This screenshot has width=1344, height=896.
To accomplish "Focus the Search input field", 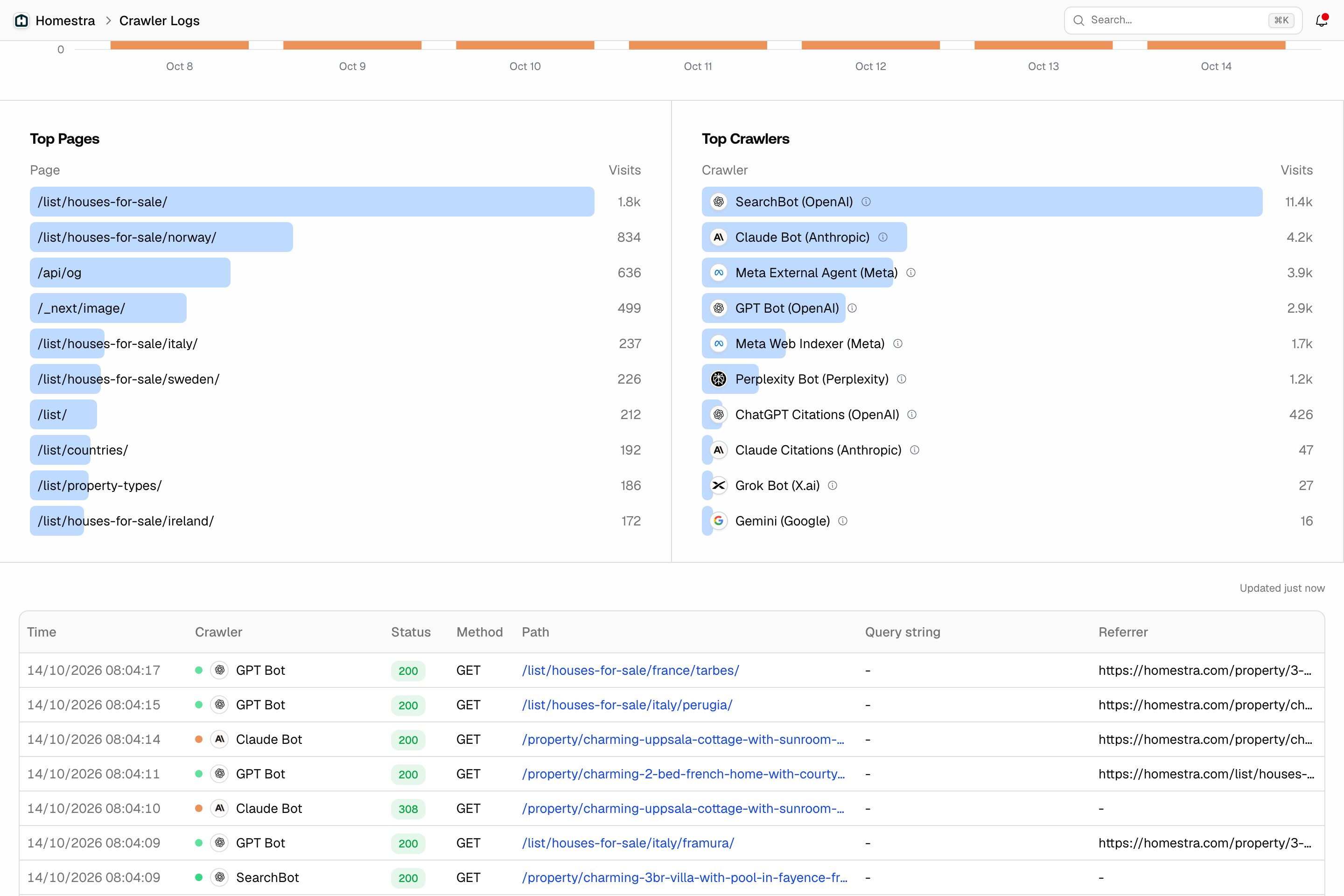I will pos(1183,21).
